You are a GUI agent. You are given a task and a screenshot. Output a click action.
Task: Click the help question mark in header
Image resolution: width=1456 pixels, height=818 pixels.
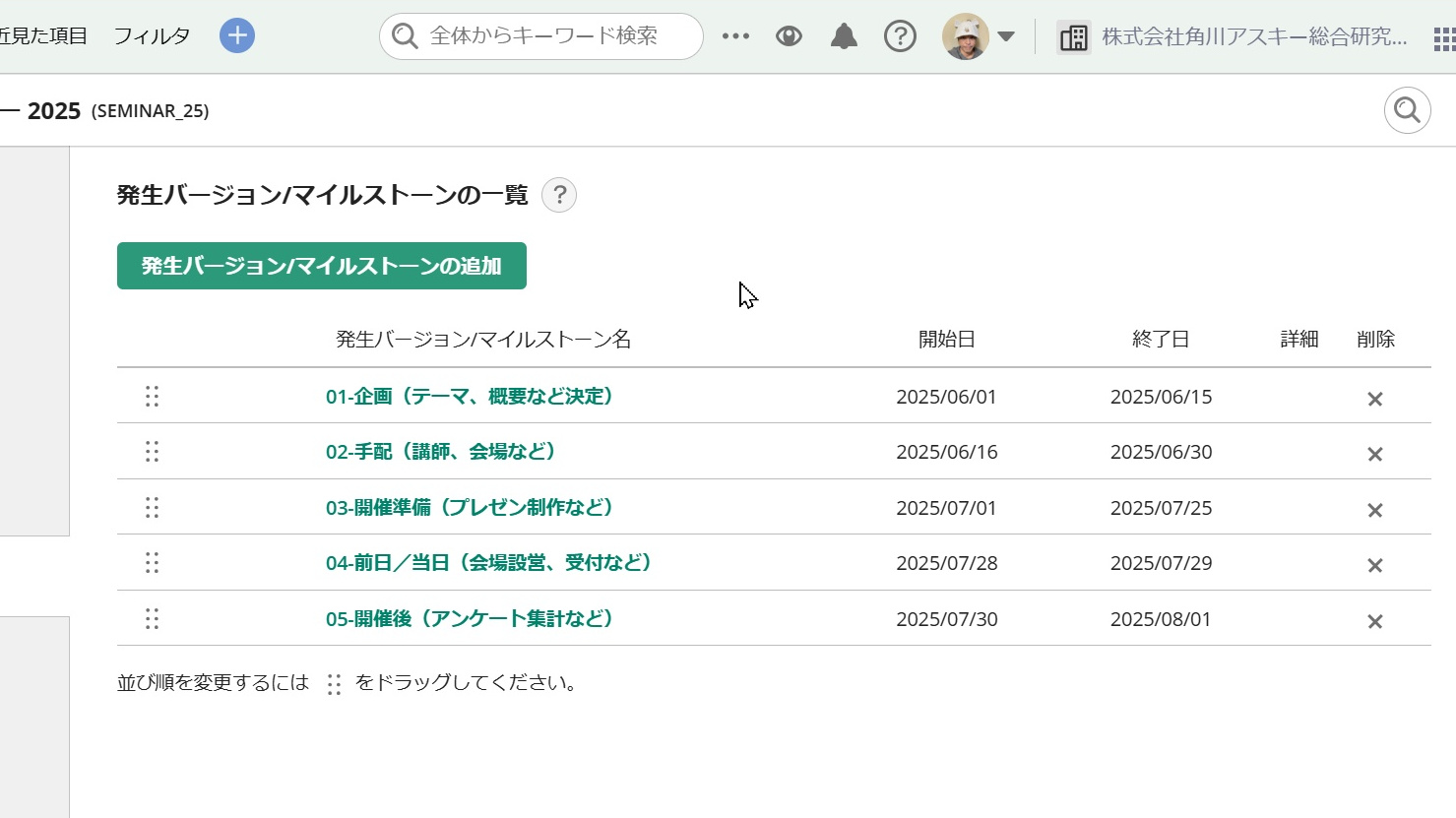coord(900,36)
